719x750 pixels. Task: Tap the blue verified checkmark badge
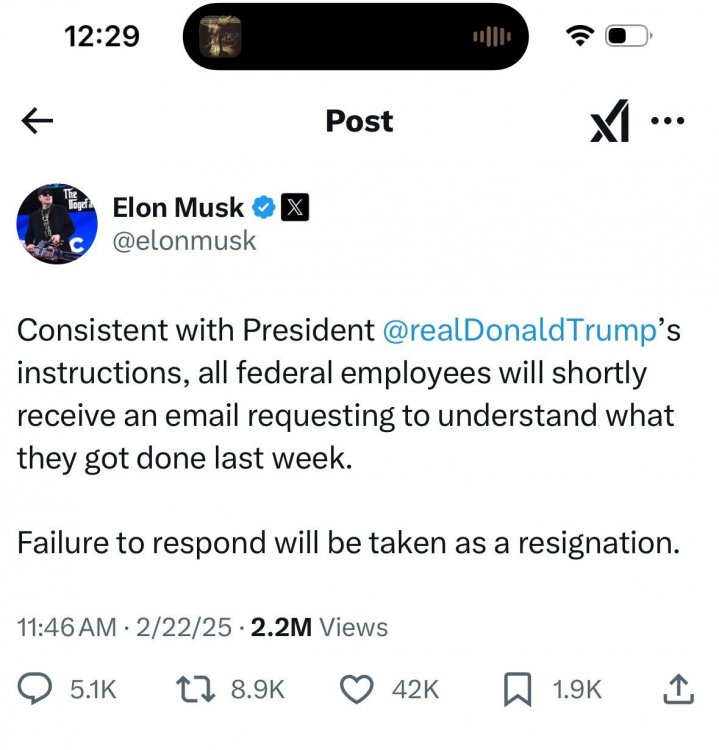coord(263,207)
